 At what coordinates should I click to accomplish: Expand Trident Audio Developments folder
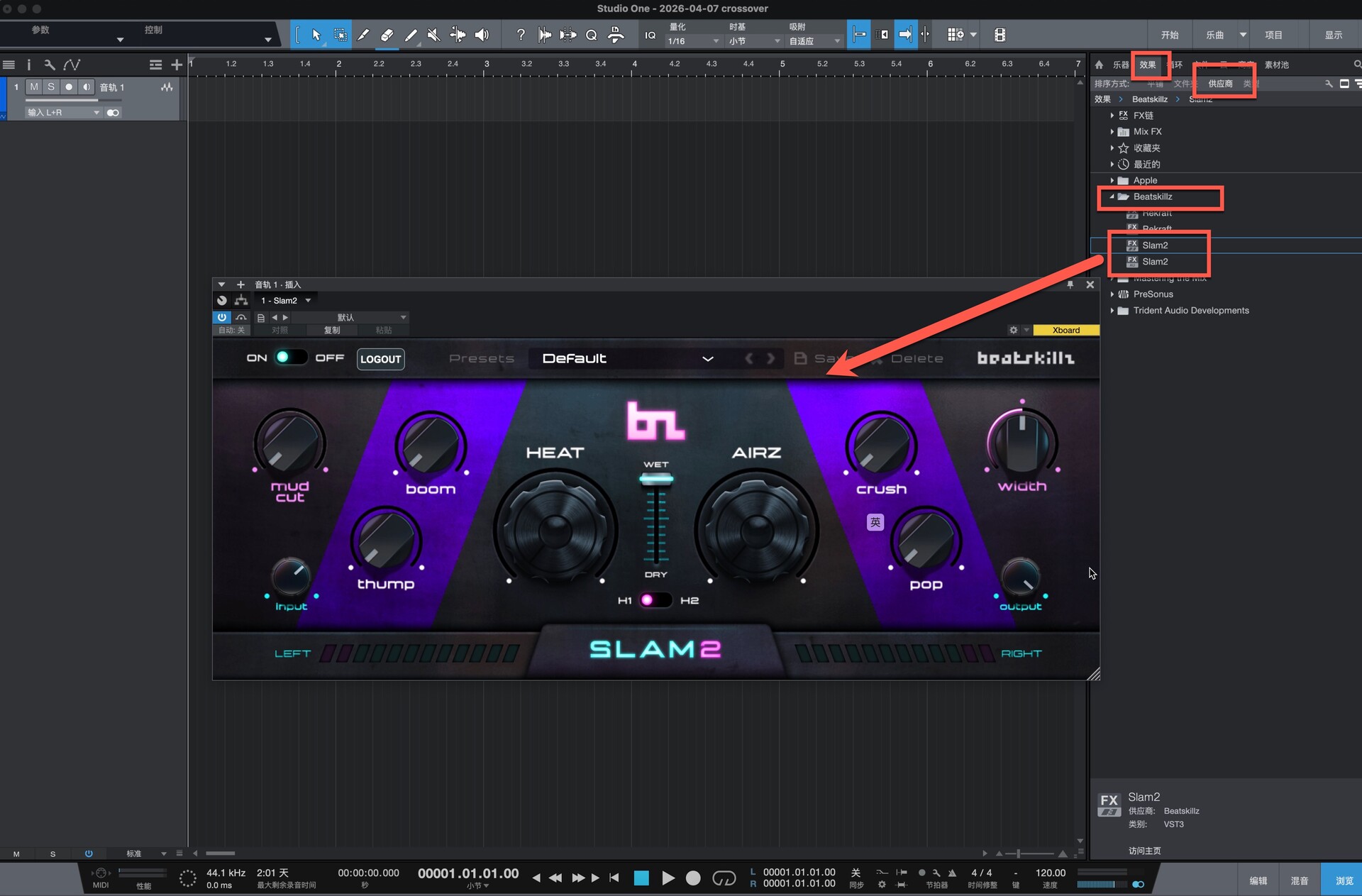tap(1112, 310)
